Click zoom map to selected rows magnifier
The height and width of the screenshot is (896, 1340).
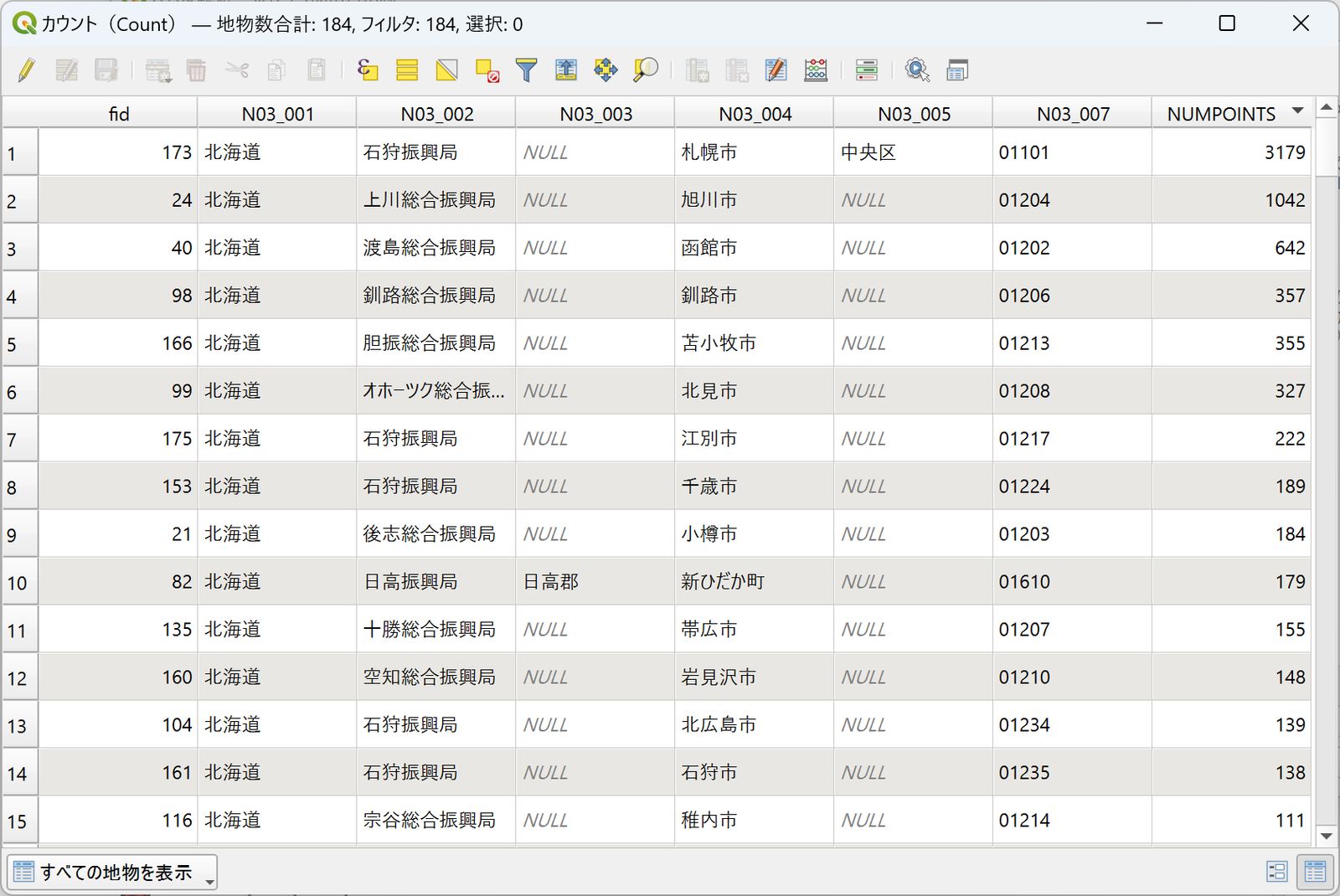coord(645,70)
